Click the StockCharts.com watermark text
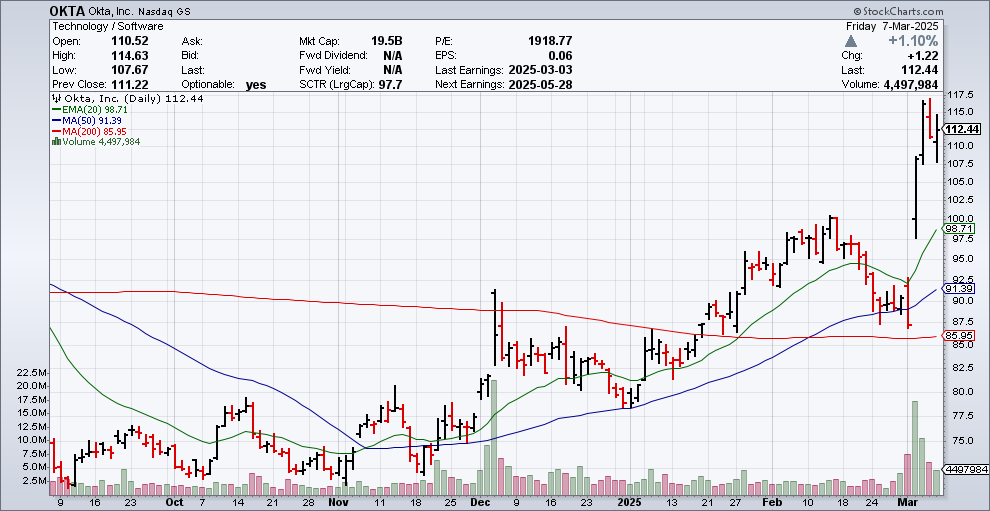The width and height of the screenshot is (990, 511). [897, 11]
